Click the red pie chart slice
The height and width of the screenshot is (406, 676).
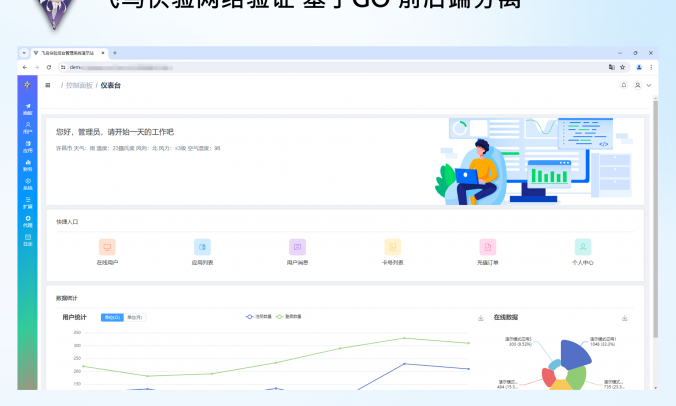tap(548, 378)
